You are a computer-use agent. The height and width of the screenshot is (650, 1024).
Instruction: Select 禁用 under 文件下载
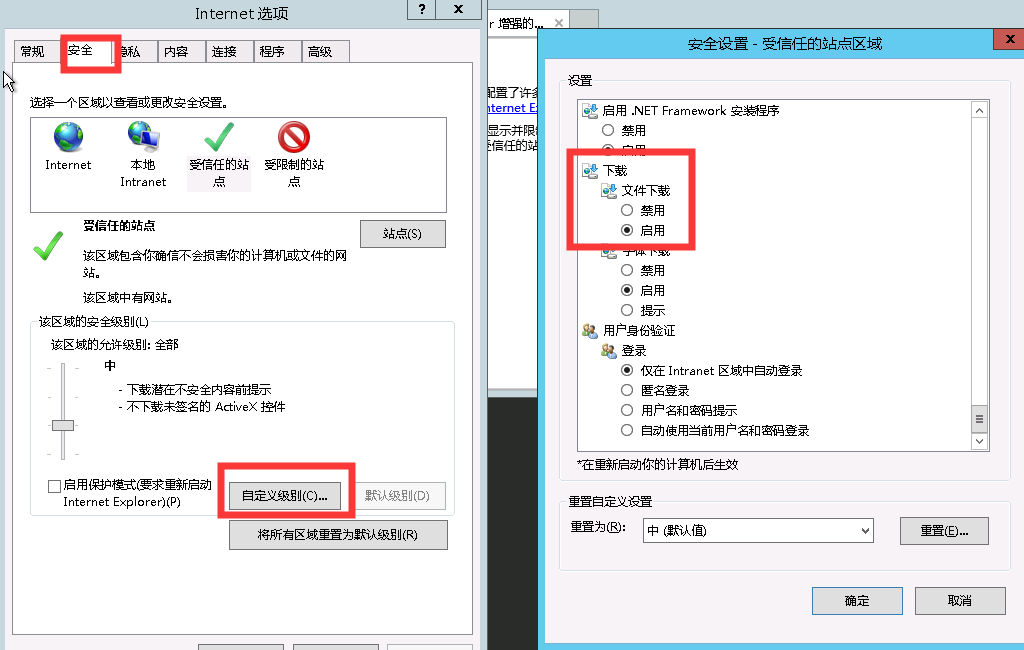click(627, 210)
